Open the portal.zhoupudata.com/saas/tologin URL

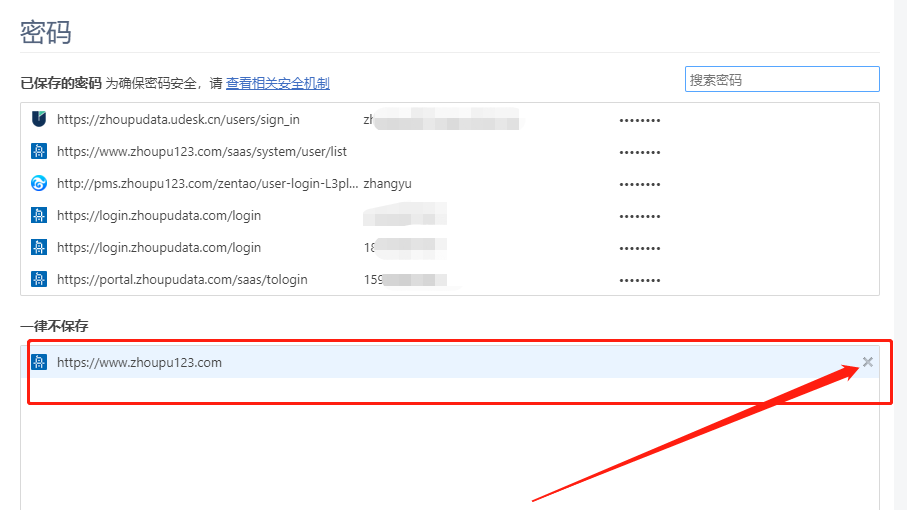[x=182, y=279]
